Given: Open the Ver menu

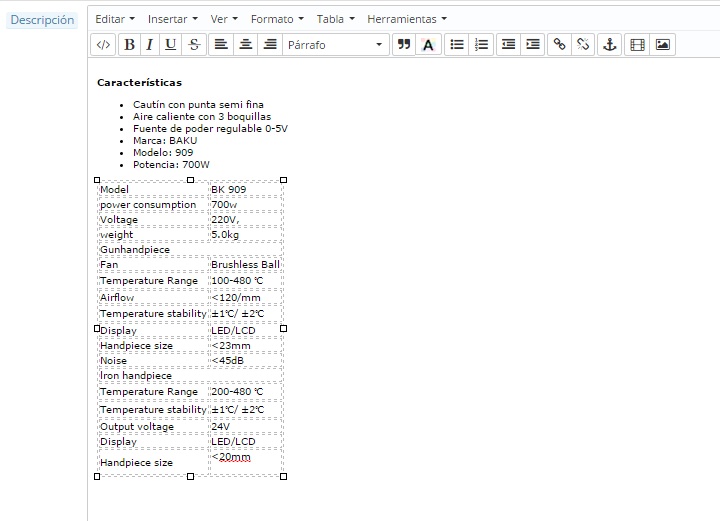Looking at the screenshot, I should [224, 19].
